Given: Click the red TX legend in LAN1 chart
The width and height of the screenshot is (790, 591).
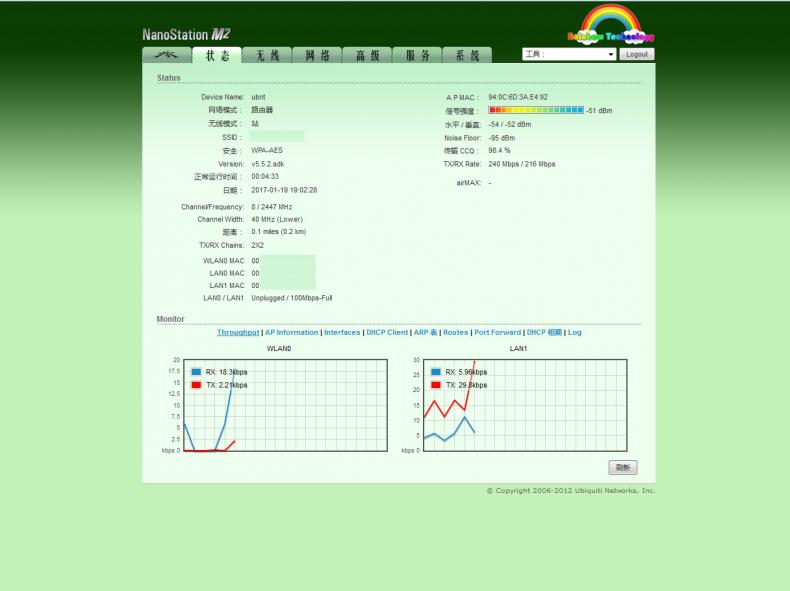Looking at the screenshot, I should 436,385.
